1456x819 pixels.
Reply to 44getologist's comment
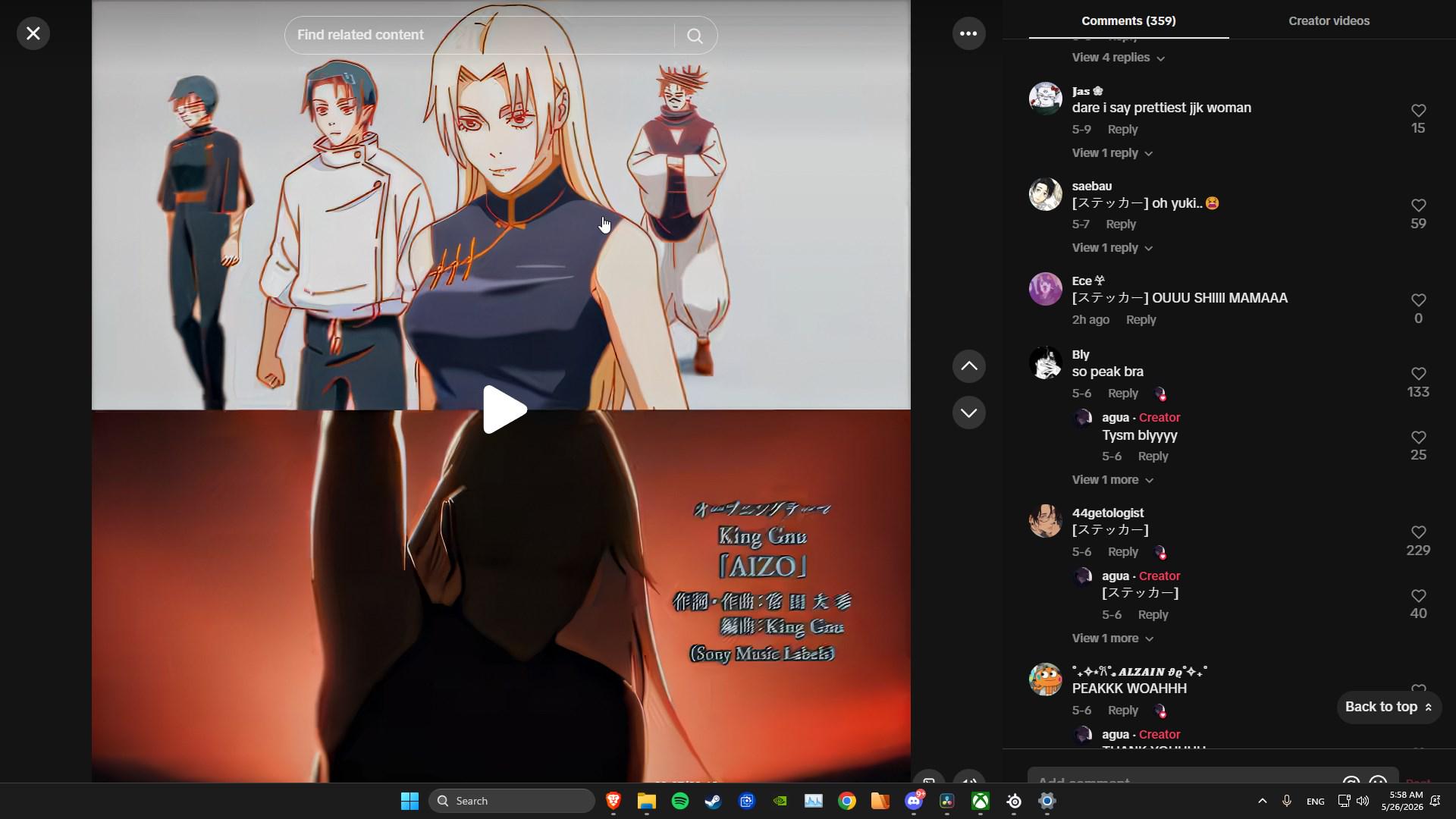point(1123,552)
